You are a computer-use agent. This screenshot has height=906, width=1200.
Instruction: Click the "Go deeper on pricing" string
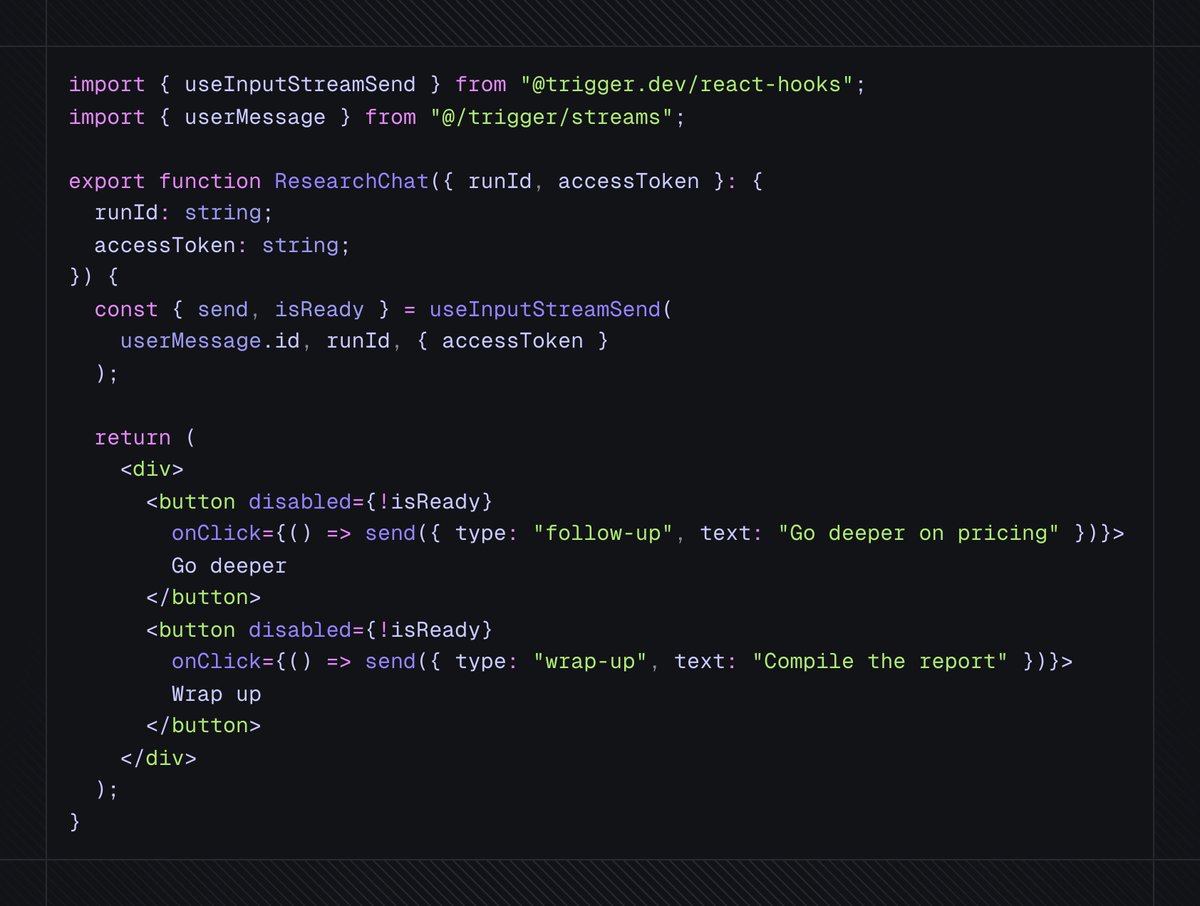(918, 533)
